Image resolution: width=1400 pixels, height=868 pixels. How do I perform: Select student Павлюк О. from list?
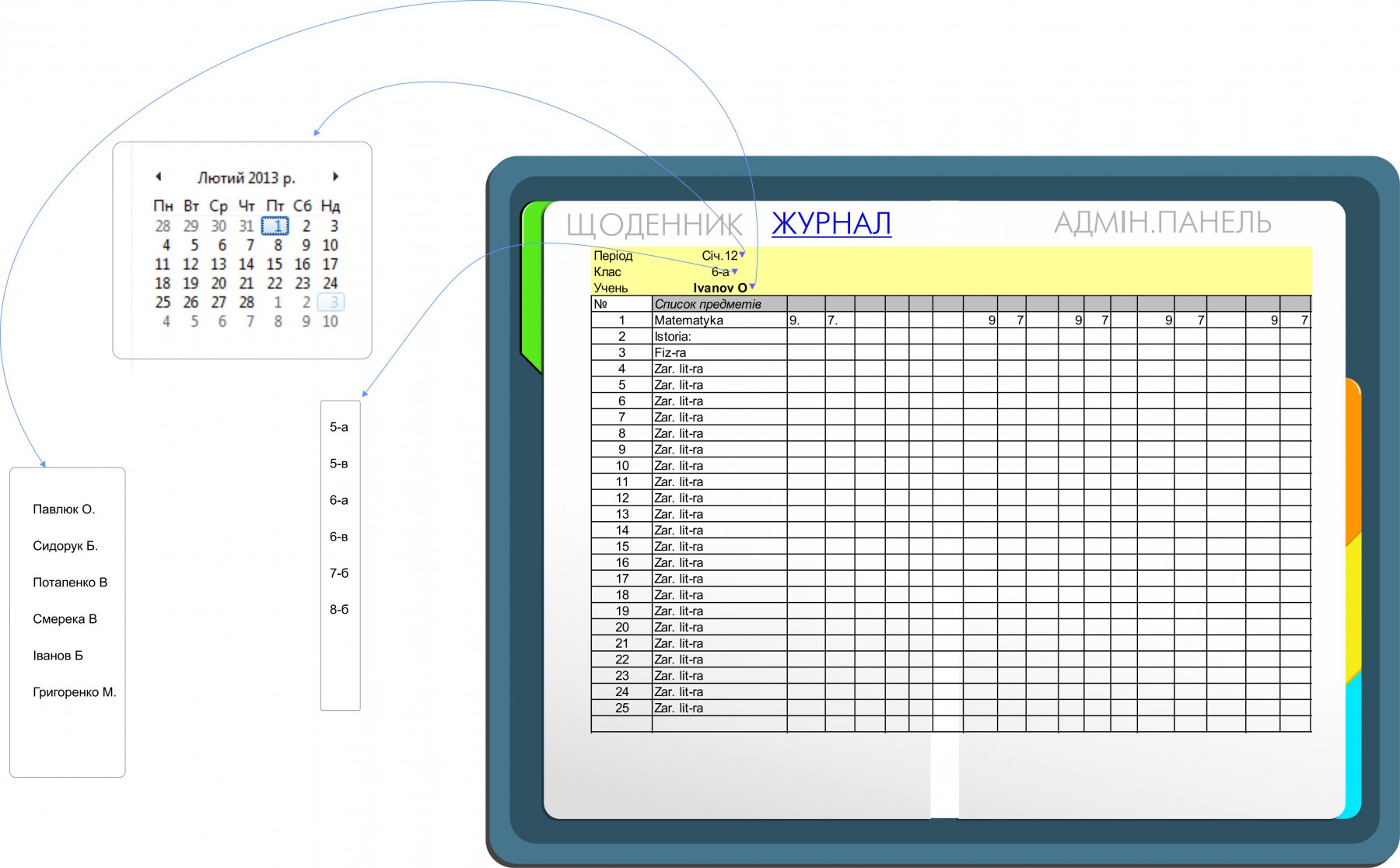(64, 509)
